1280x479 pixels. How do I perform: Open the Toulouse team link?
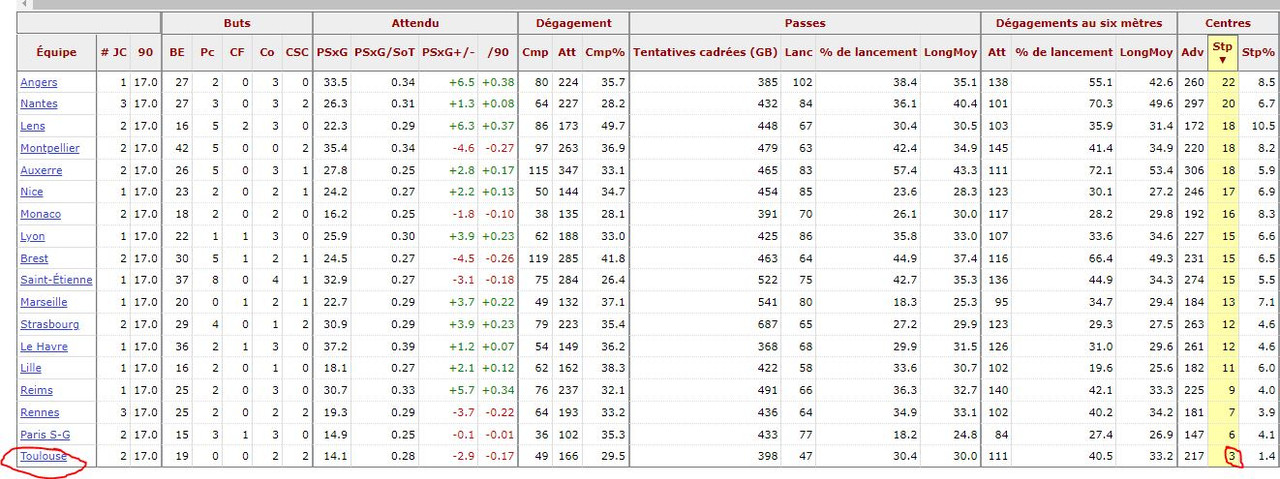pyautogui.click(x=44, y=456)
